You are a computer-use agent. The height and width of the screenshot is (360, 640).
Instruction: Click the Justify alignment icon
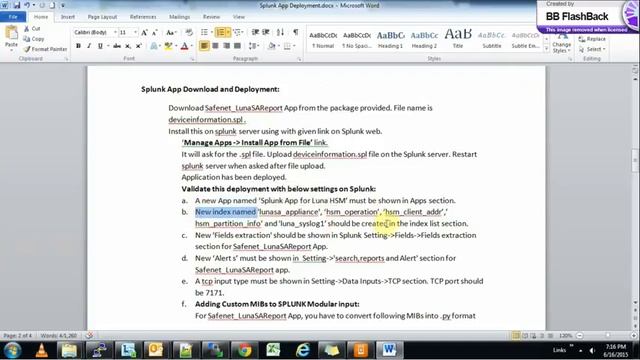237,46
